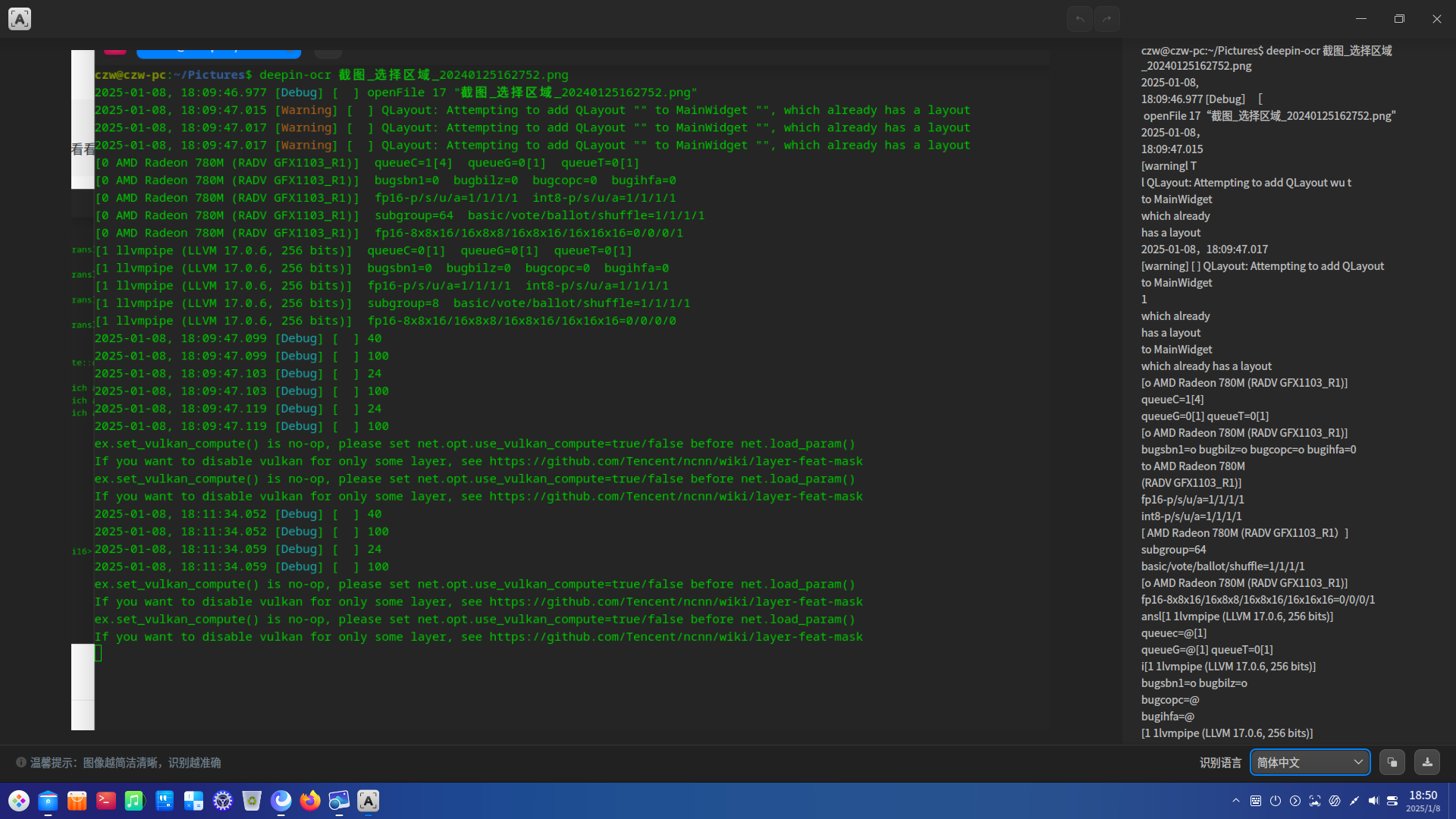This screenshot has width=1456, height=819.
Task: Click the screenshot tray icon
Action: point(1315,801)
